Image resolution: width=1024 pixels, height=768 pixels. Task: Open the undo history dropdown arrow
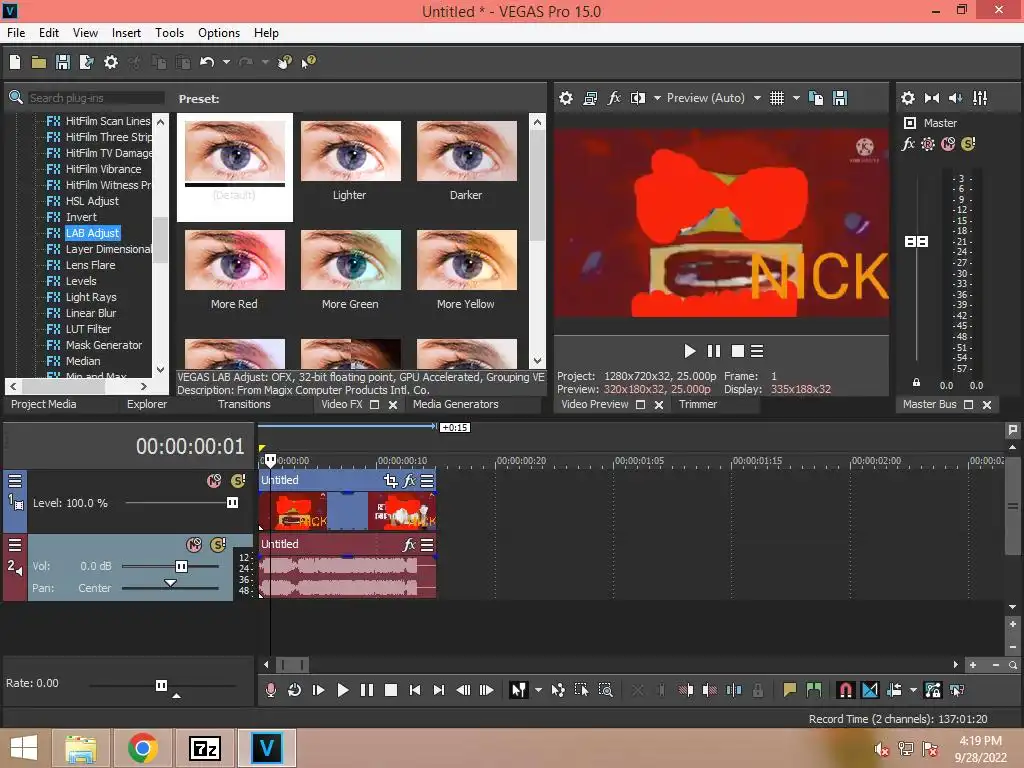point(226,62)
